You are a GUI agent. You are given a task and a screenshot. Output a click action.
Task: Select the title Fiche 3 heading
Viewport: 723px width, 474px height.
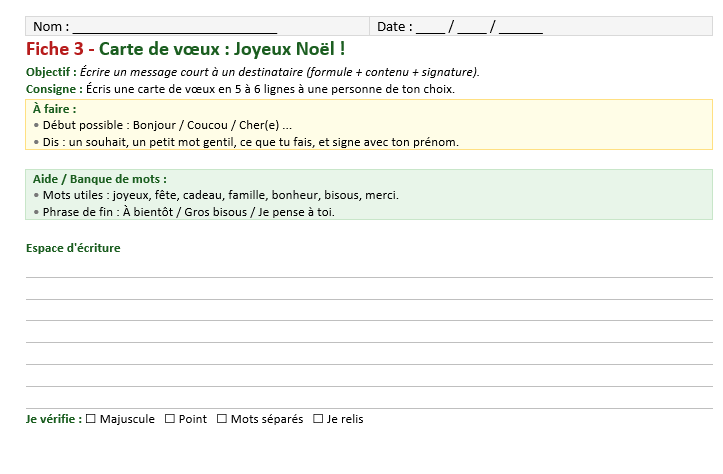(x=185, y=49)
